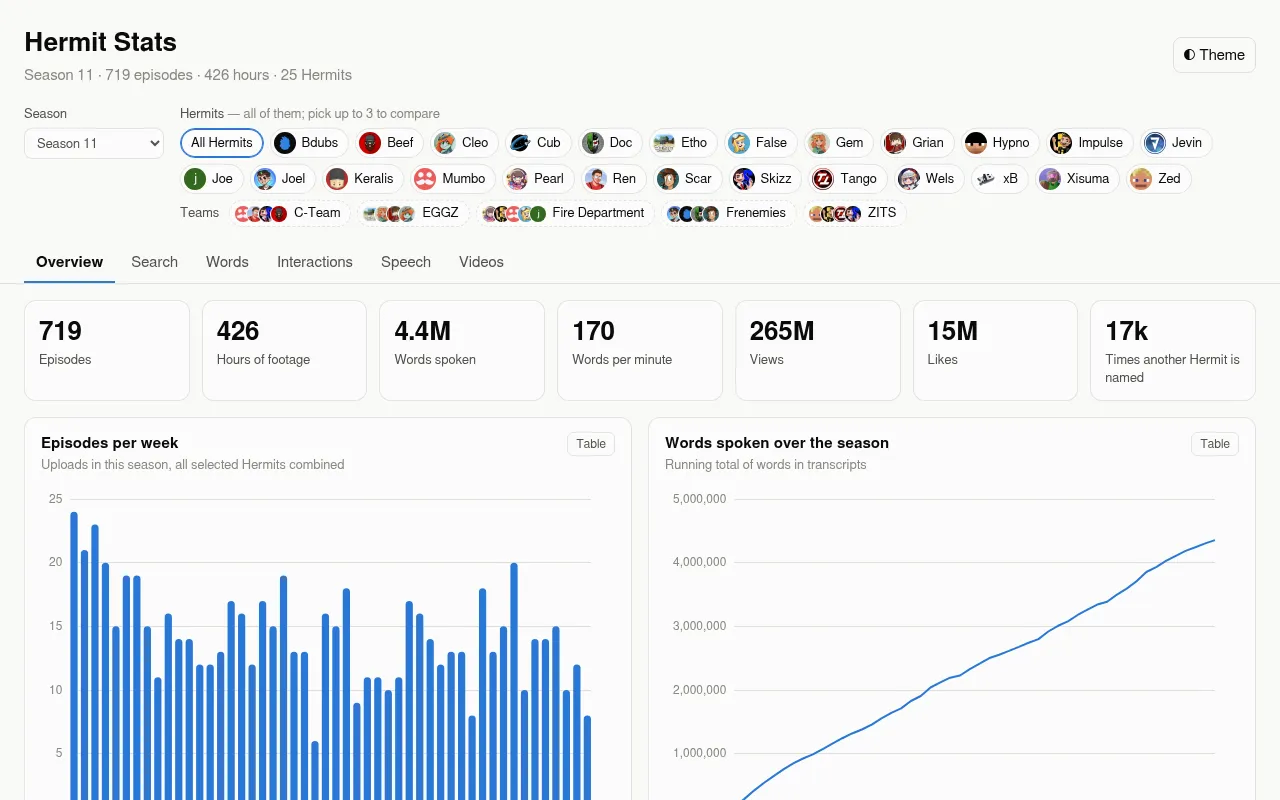Select Doc's avatar icon
This screenshot has width=1280, height=800.
pyautogui.click(x=593, y=143)
